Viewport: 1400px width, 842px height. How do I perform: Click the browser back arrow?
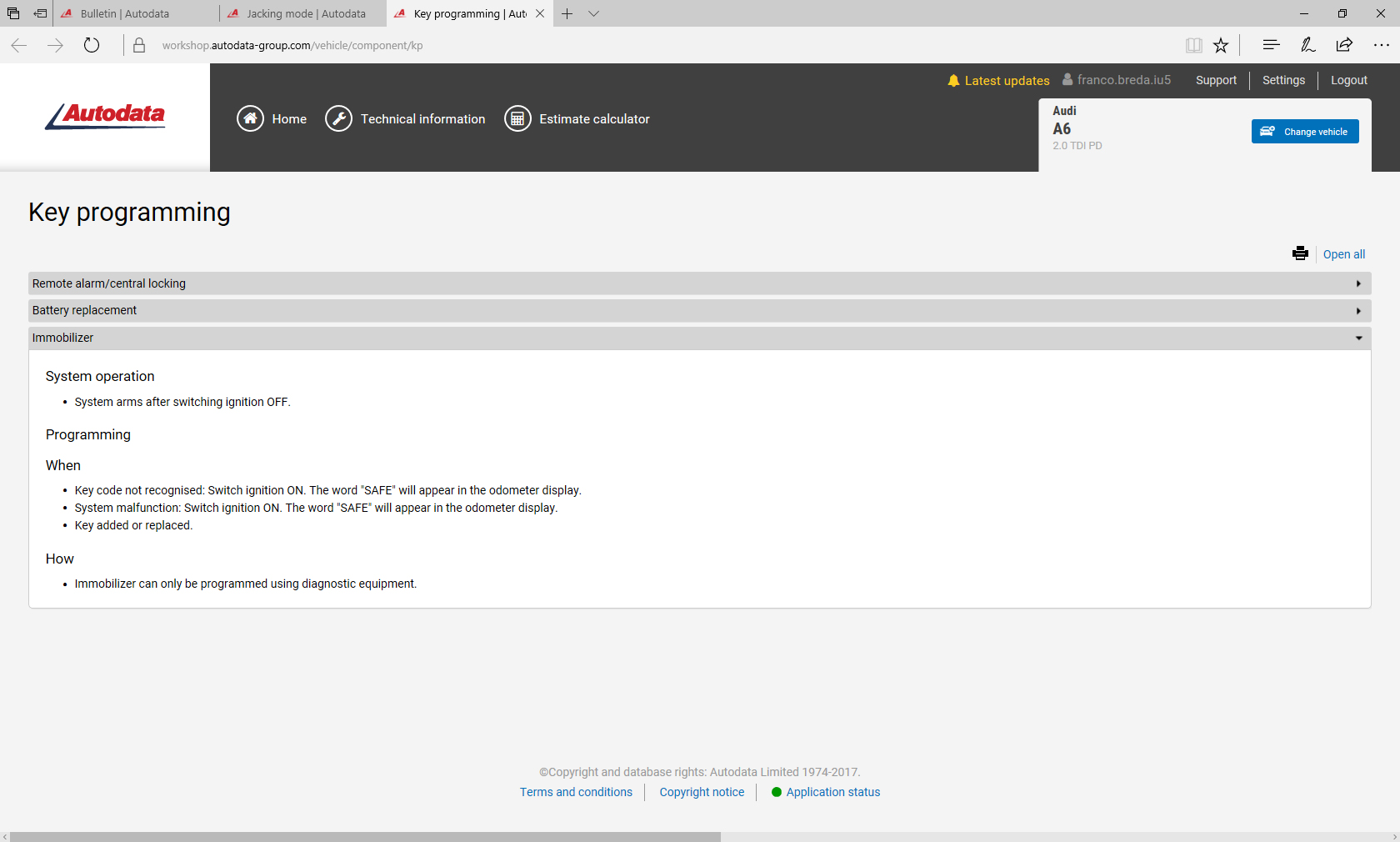[19, 45]
